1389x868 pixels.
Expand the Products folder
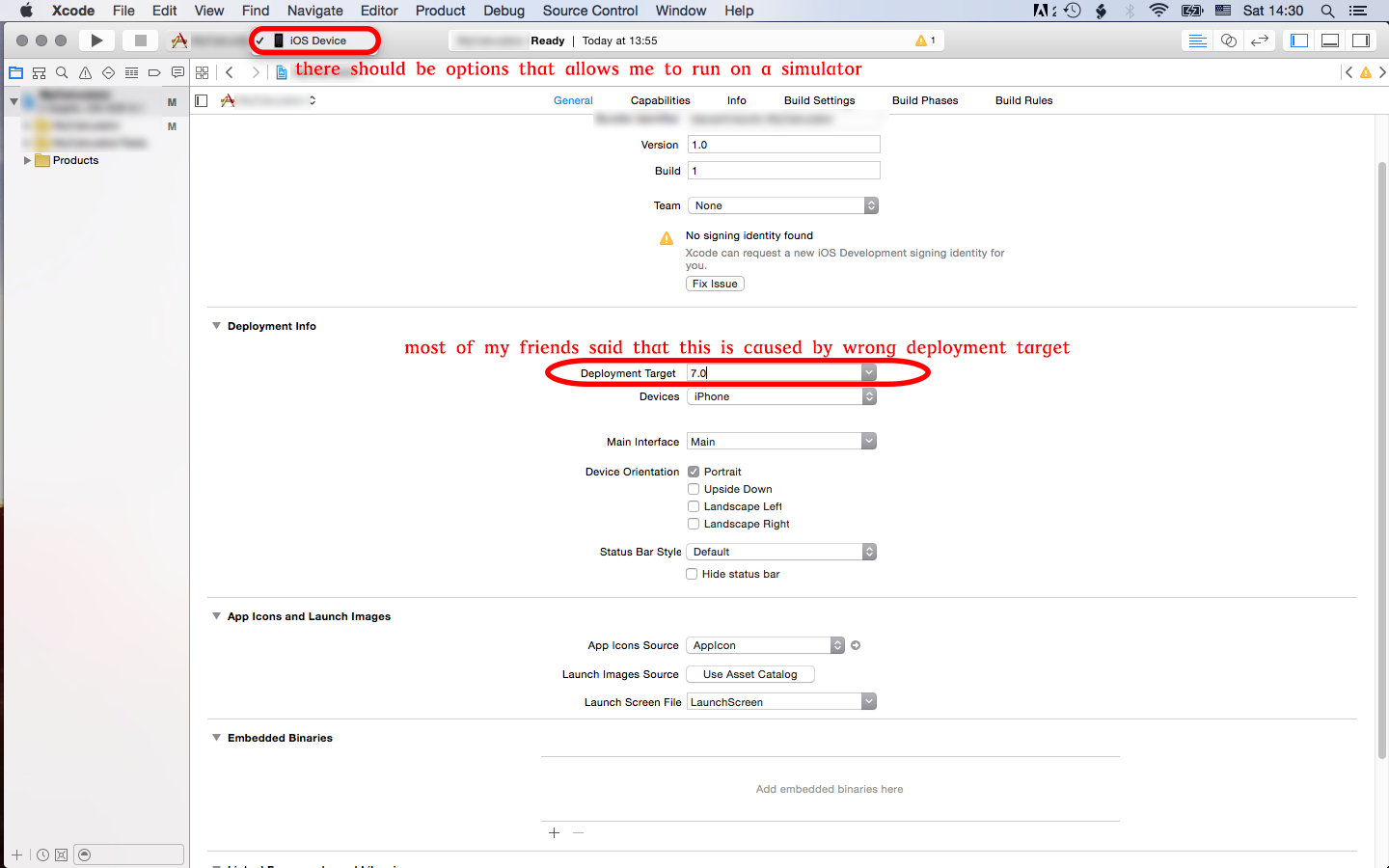(27, 160)
